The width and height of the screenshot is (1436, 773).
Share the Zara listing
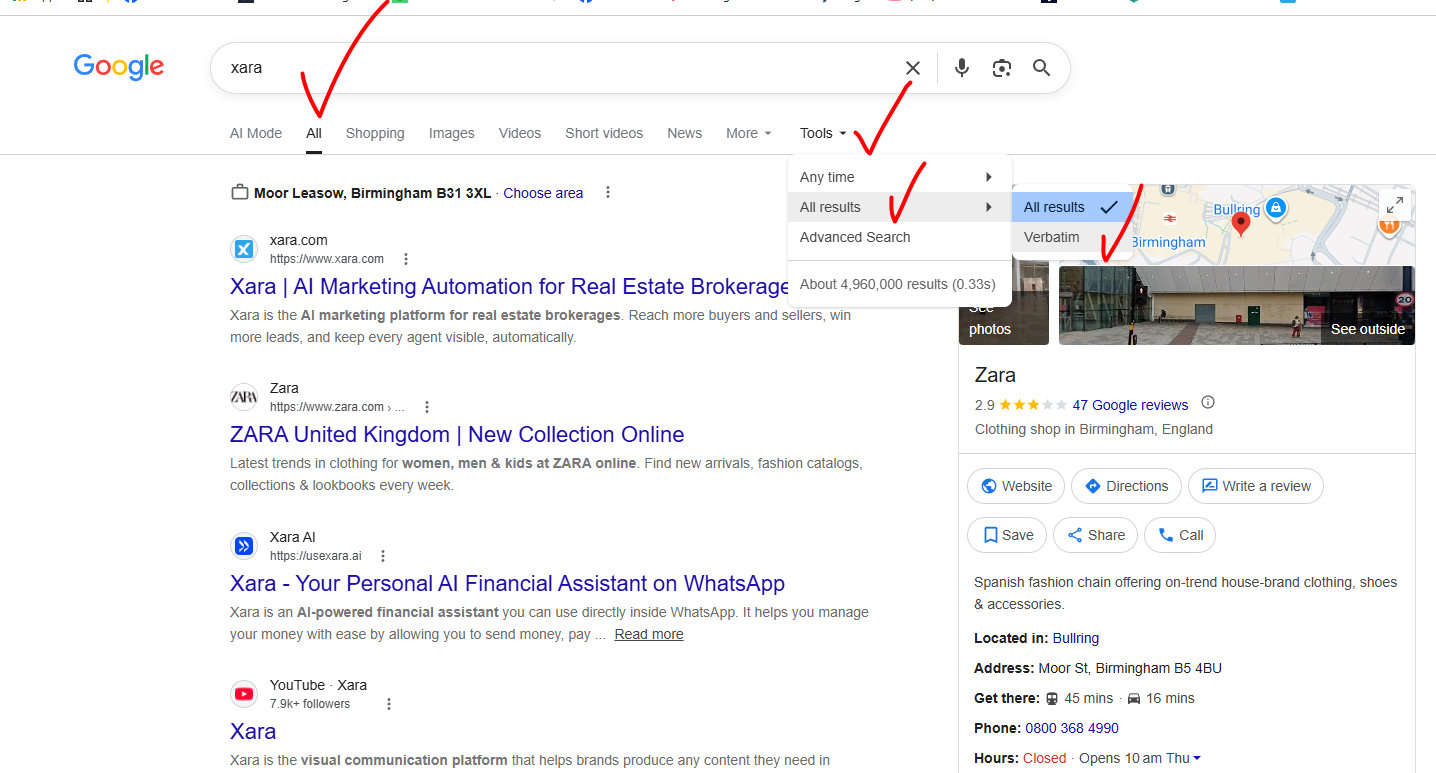click(x=1095, y=535)
